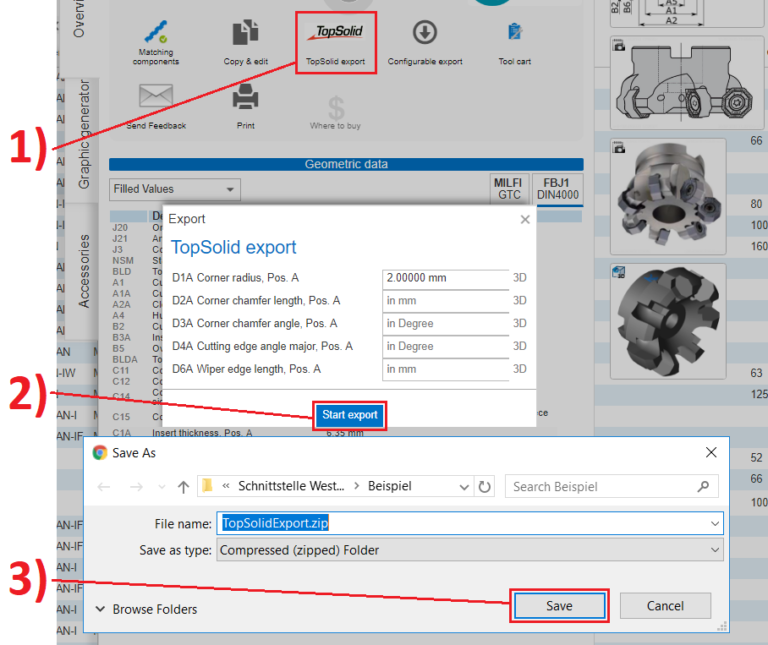Click the Copy & edit icon

click(245, 33)
